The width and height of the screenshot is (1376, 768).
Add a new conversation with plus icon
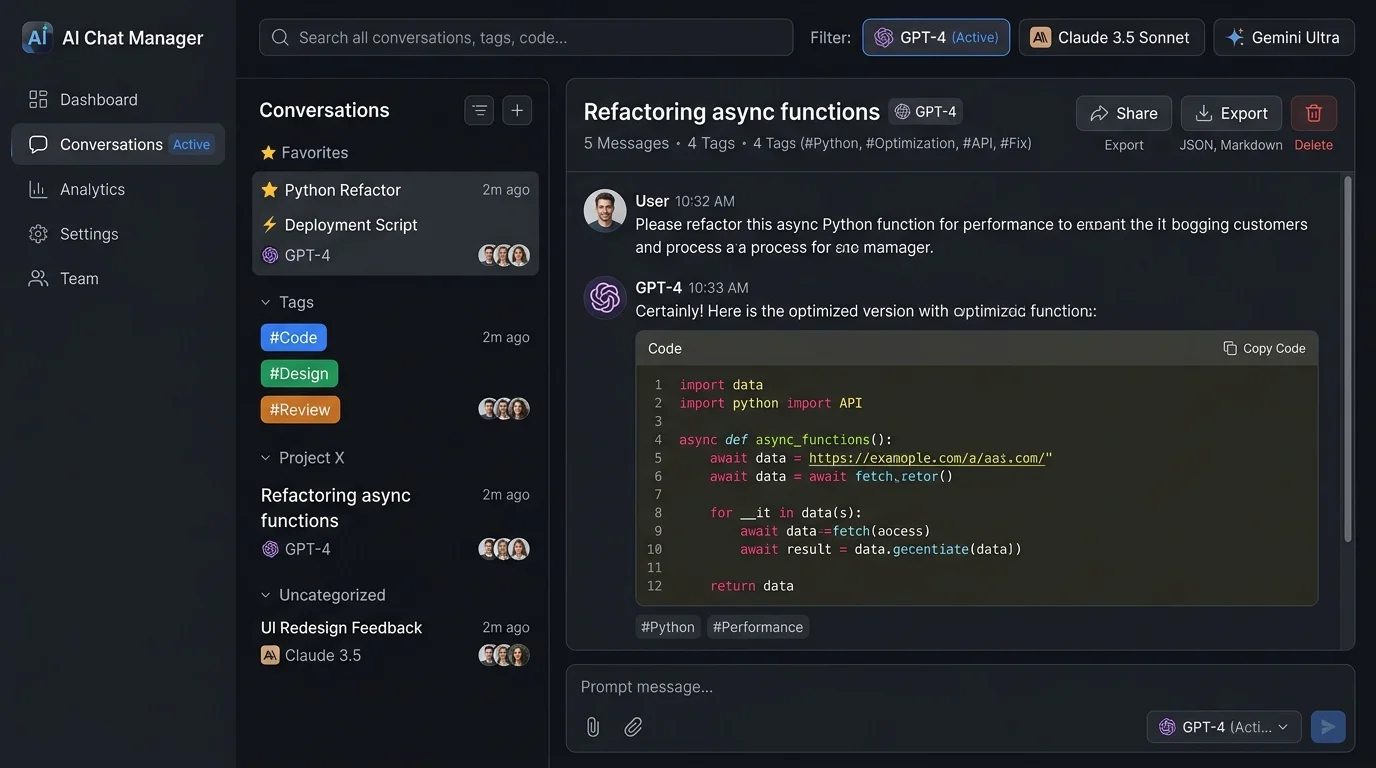(517, 110)
